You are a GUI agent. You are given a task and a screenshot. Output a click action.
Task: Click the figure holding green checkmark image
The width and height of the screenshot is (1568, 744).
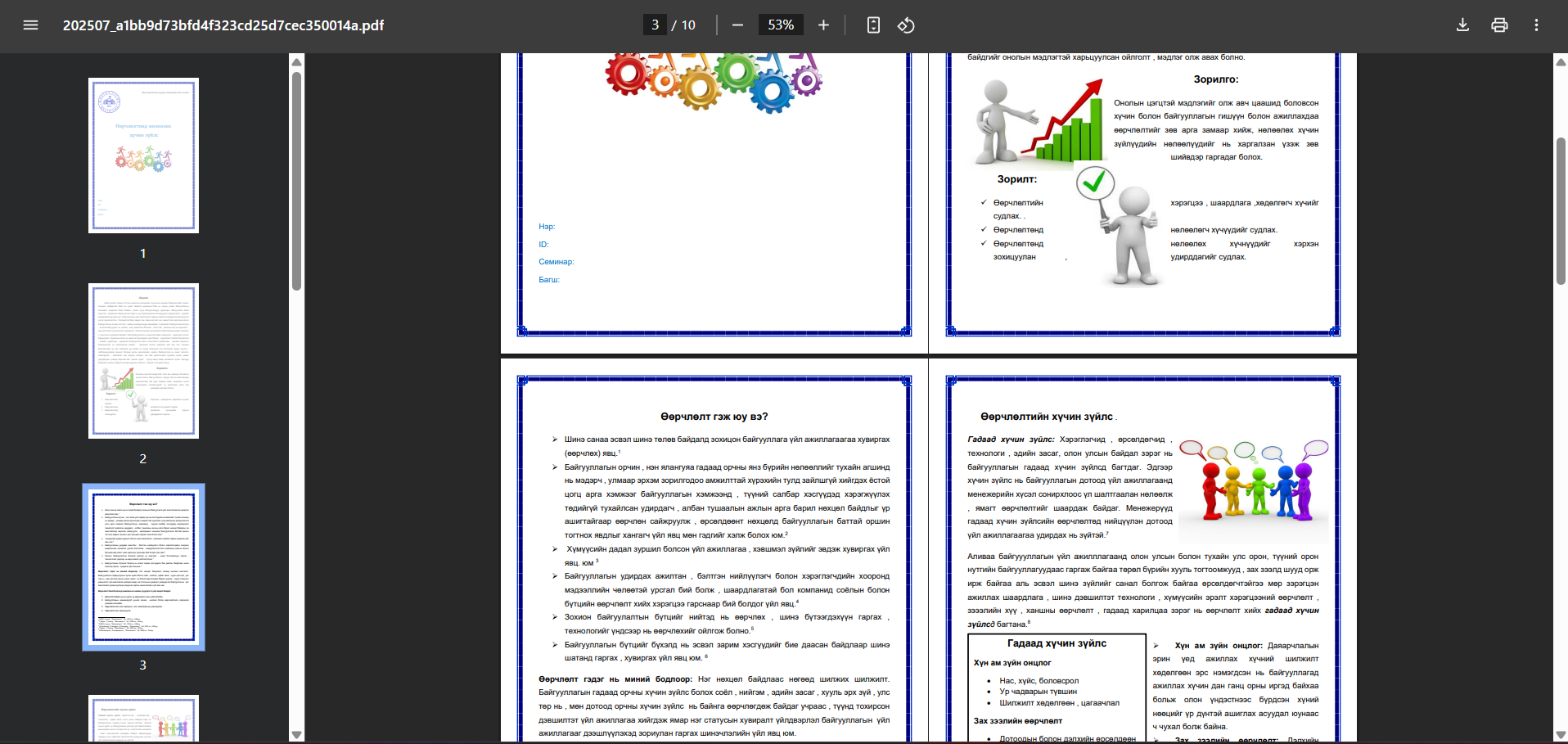coord(1118,227)
